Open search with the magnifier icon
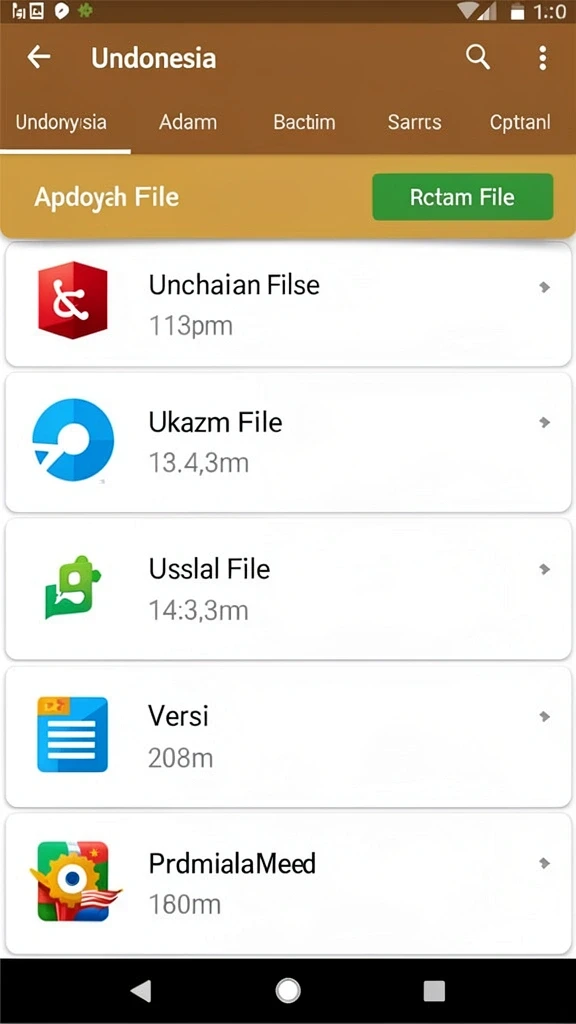The image size is (576, 1024). (x=478, y=57)
